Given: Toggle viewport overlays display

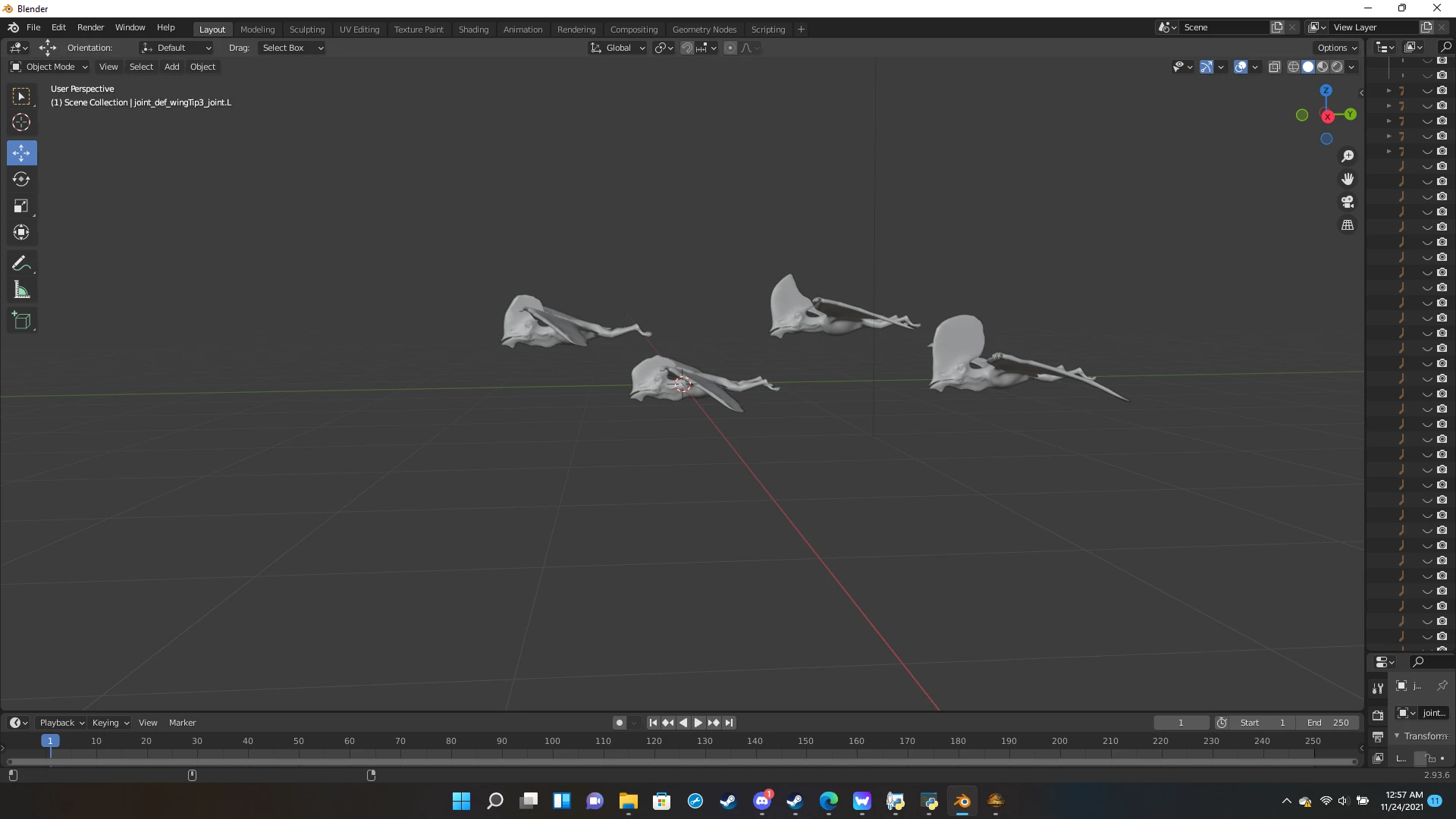Looking at the screenshot, I should tap(1241, 67).
